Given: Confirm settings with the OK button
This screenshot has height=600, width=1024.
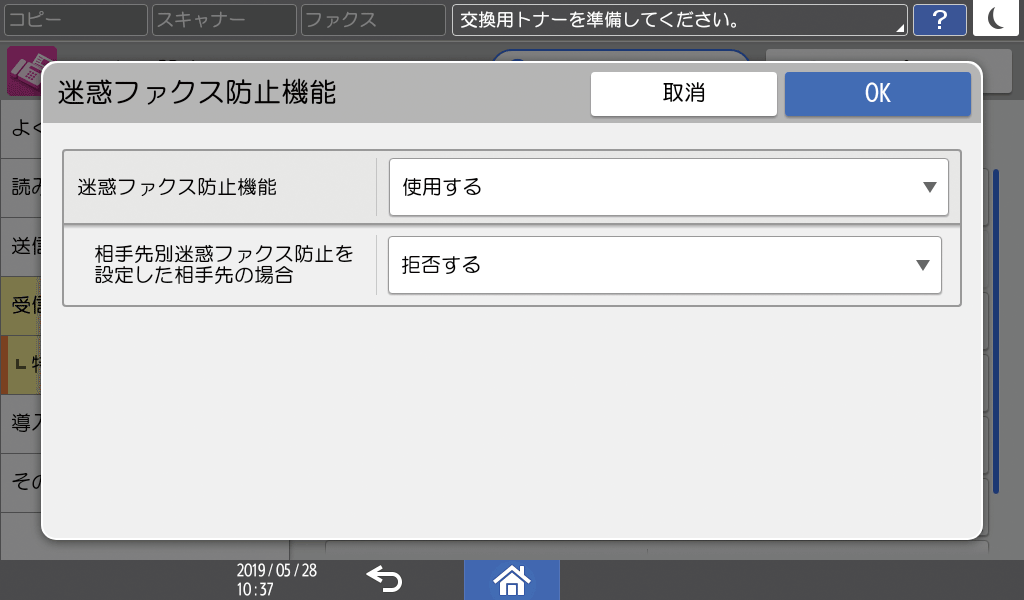Looking at the screenshot, I should click(x=877, y=93).
